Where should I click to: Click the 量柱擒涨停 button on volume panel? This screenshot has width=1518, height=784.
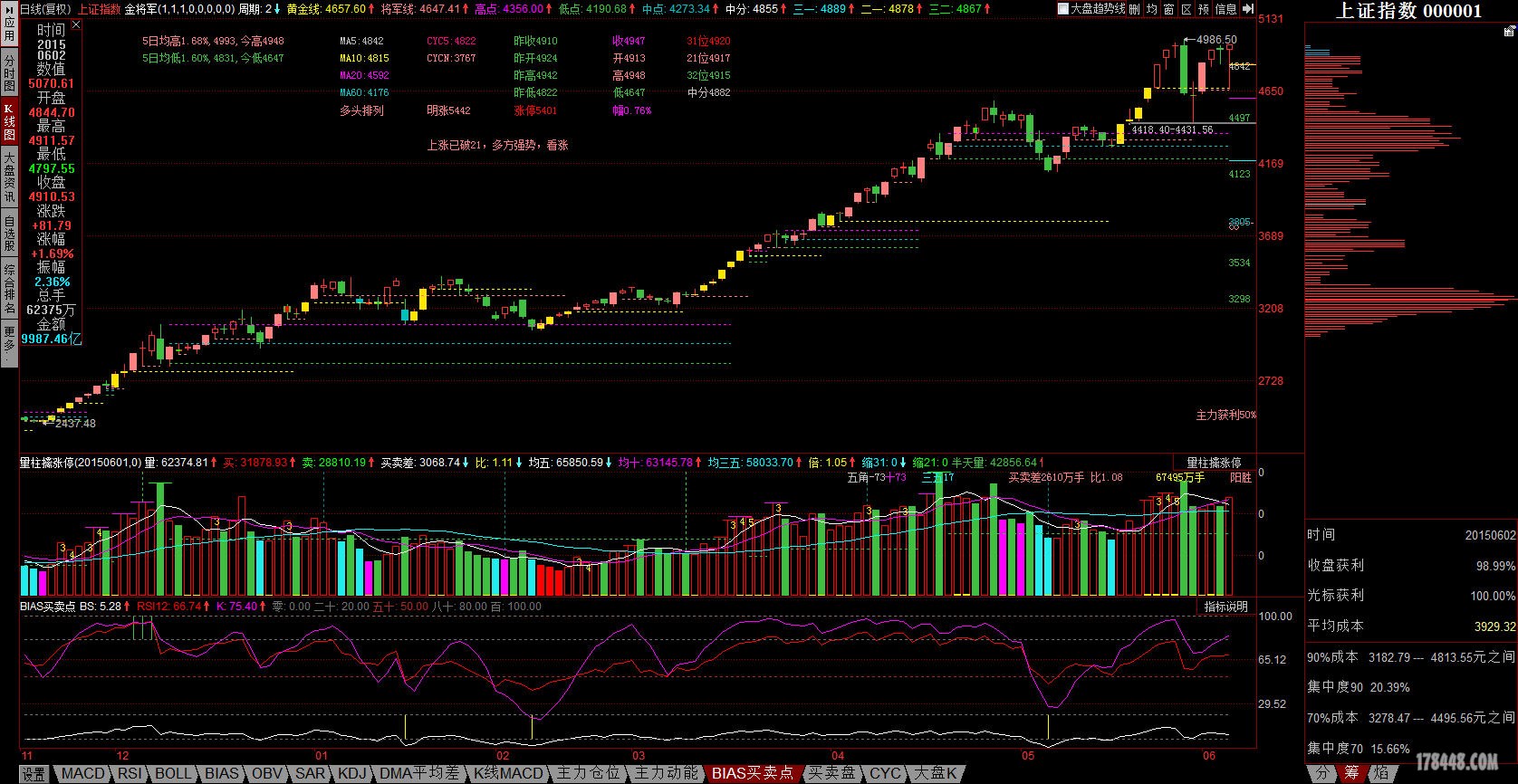(1215, 463)
